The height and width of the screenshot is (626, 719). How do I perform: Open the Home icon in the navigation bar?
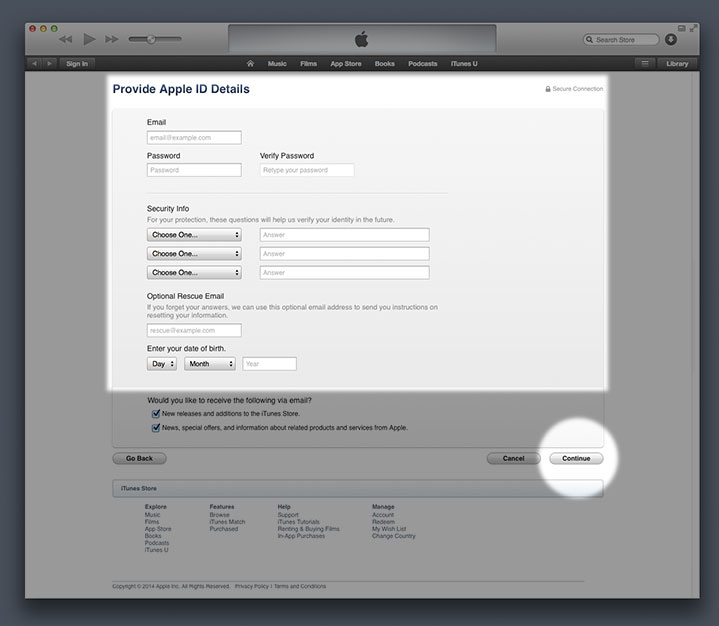(250, 63)
